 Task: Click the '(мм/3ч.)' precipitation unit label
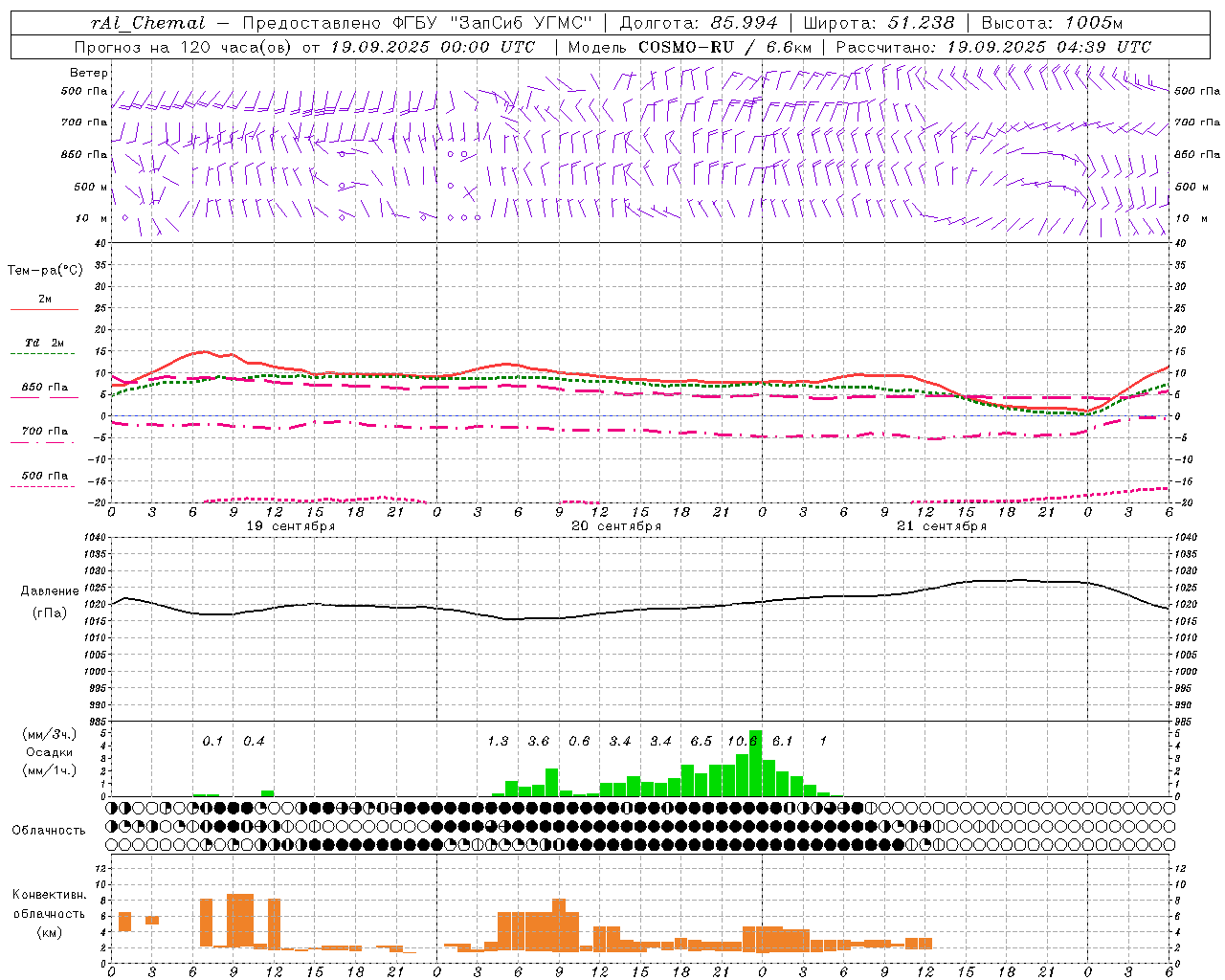pos(49,734)
